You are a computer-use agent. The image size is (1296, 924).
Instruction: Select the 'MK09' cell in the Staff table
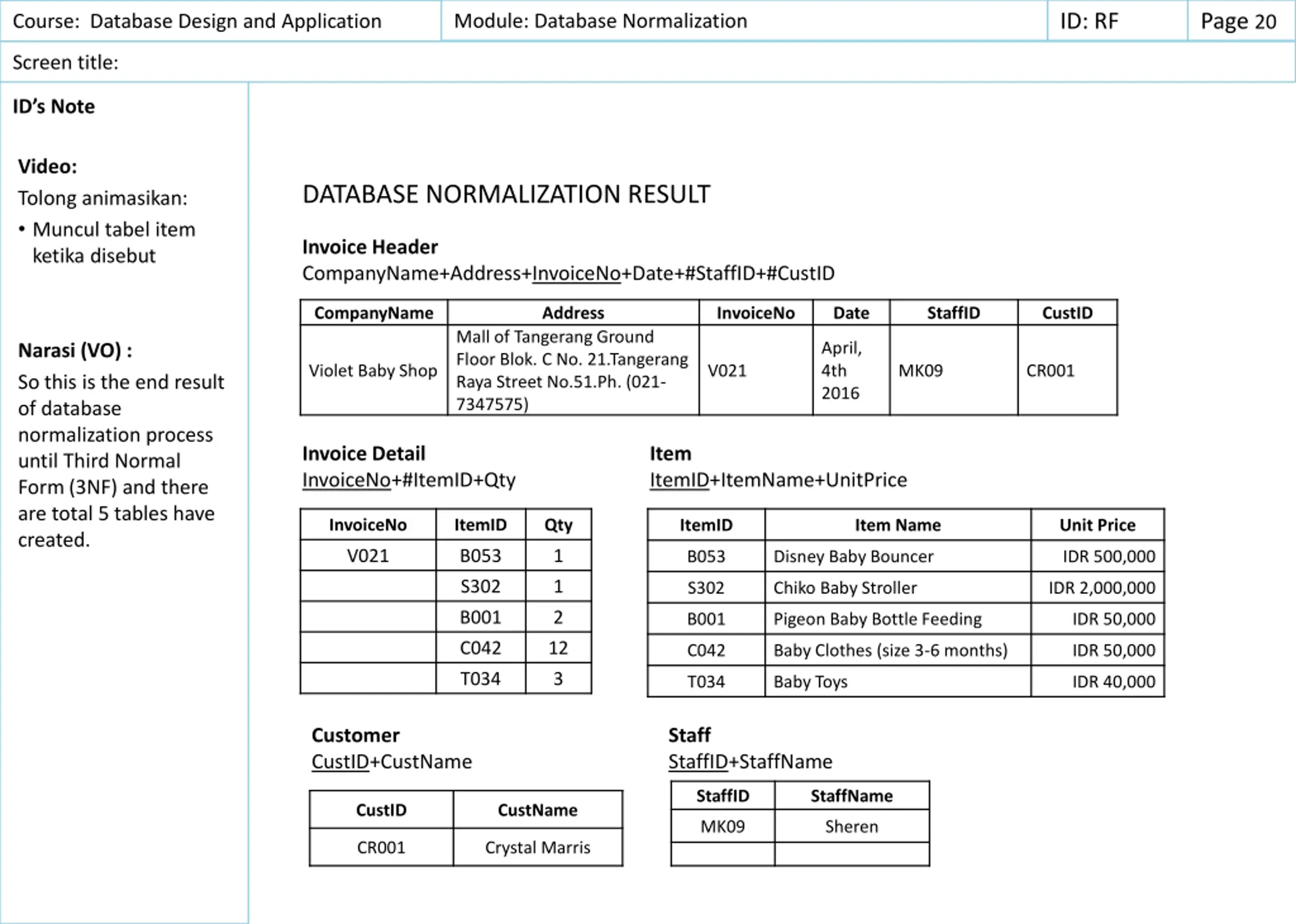coord(722,826)
